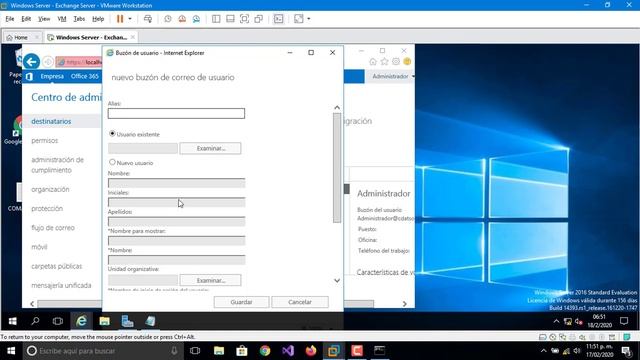The image size is (640, 360).
Task: Open IE settings gear icon
Action: [396, 62]
